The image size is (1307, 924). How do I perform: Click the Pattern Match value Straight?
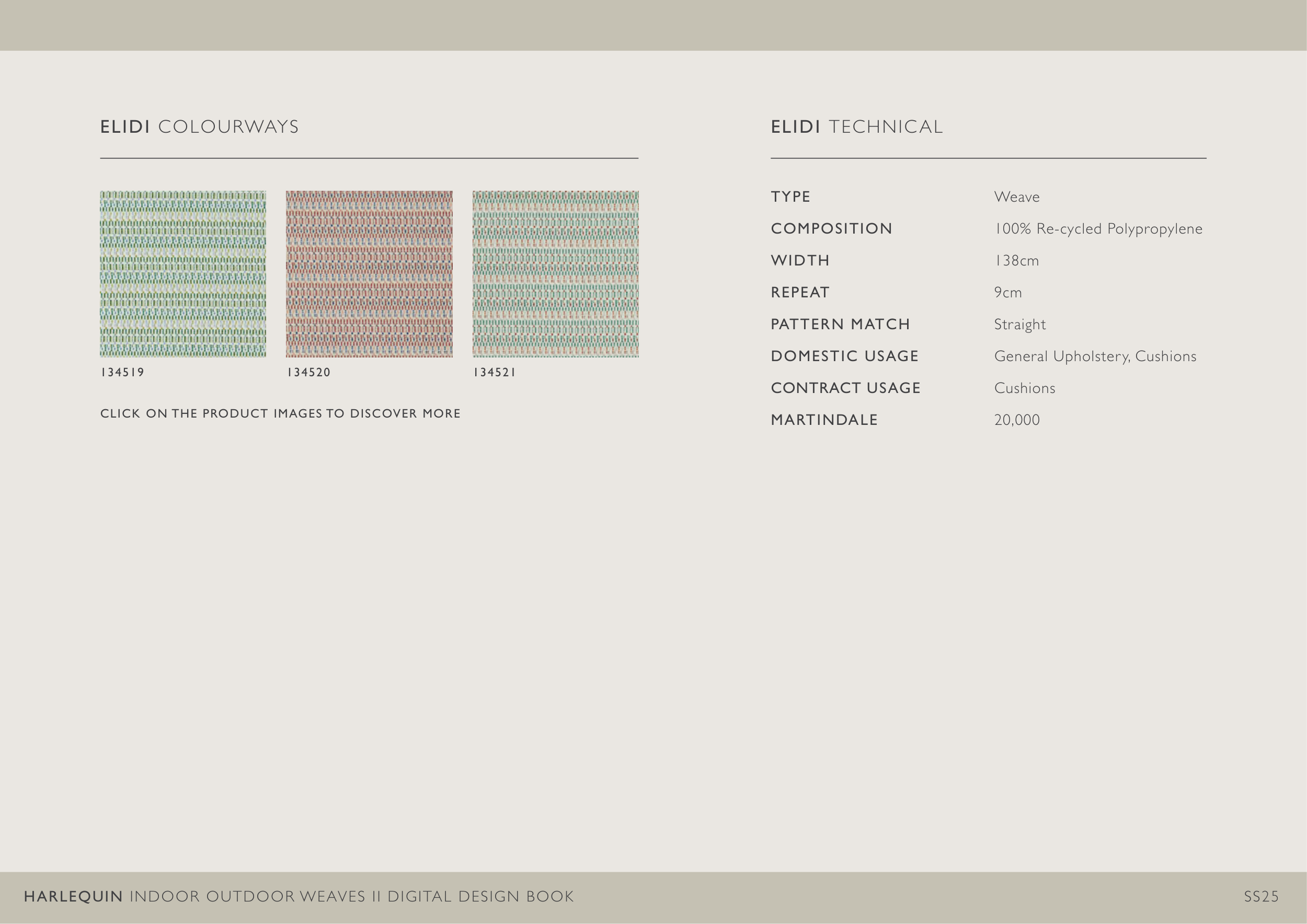click(1019, 325)
